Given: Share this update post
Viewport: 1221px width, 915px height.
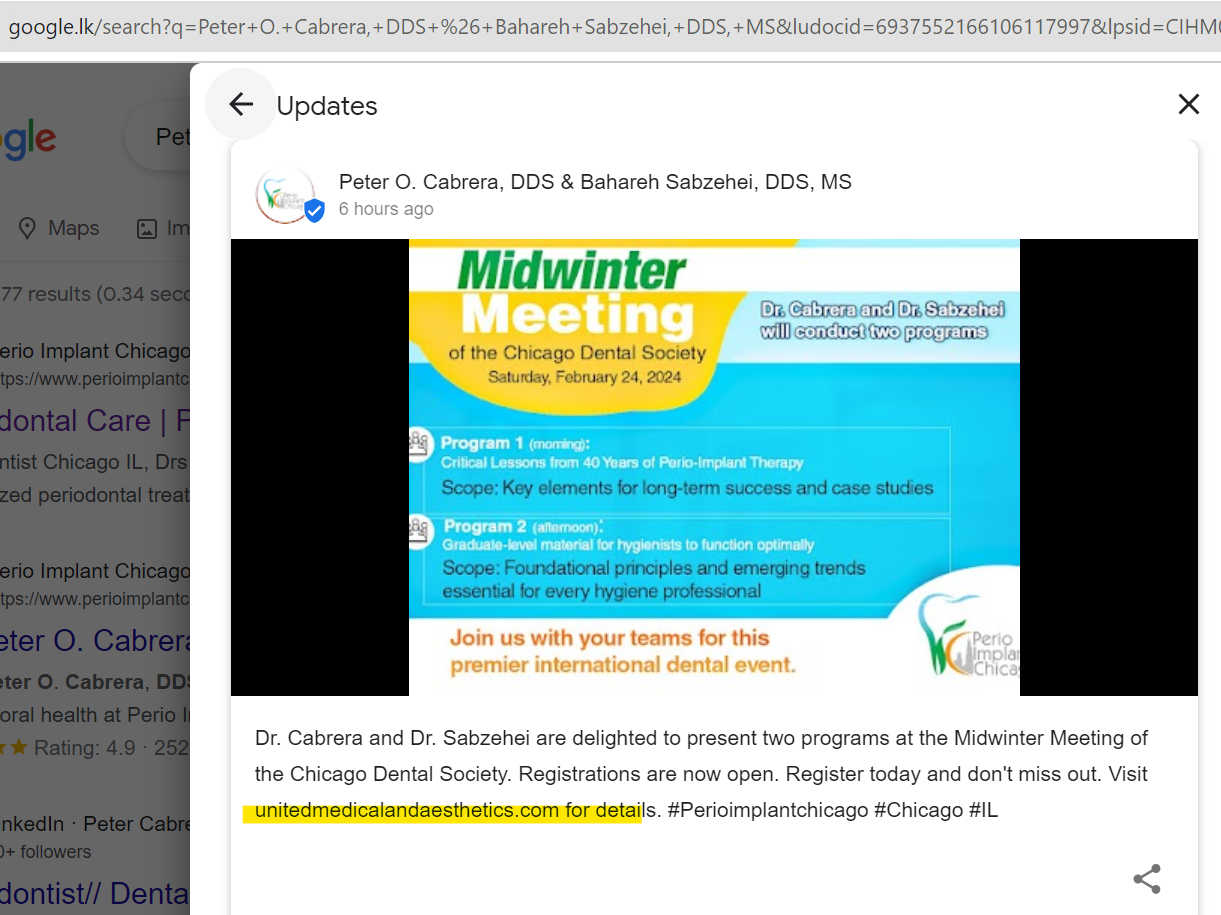Looking at the screenshot, I should [1147, 879].
